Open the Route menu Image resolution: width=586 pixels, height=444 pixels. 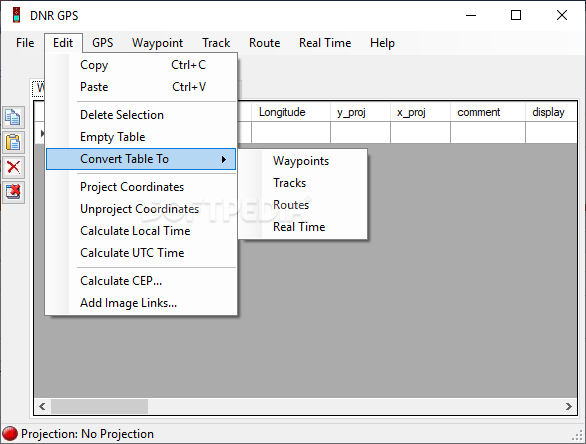click(265, 43)
